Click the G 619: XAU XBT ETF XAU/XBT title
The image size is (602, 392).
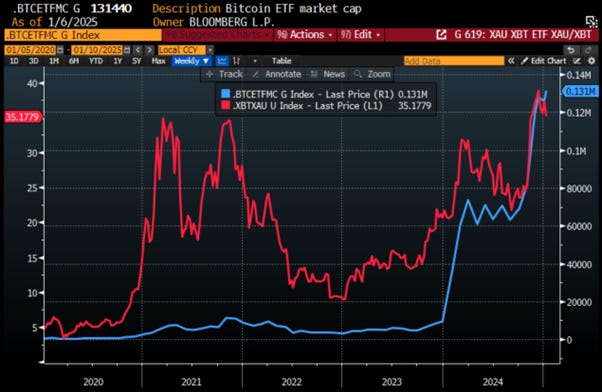523,35
